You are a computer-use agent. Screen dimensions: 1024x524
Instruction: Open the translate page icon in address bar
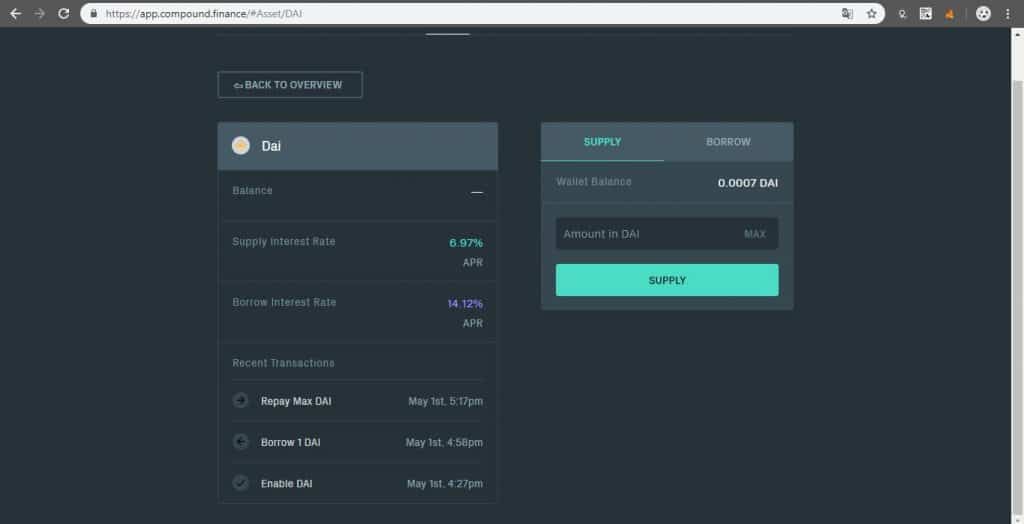(x=847, y=13)
